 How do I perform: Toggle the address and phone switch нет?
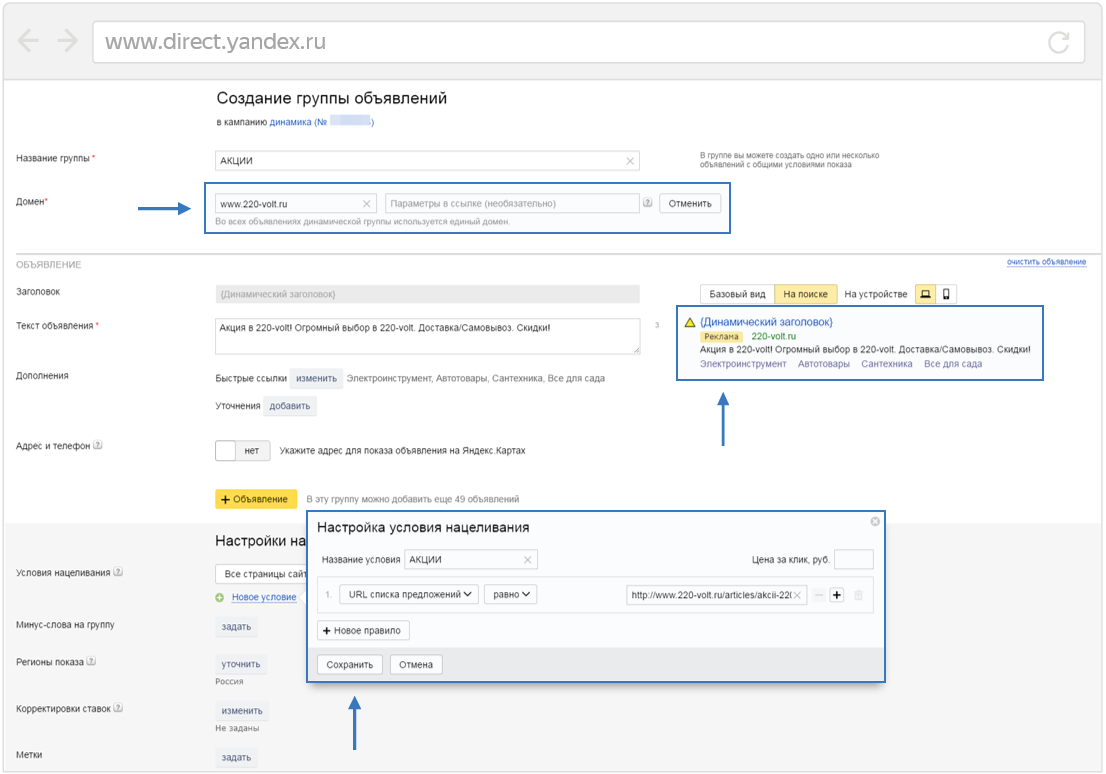243,450
